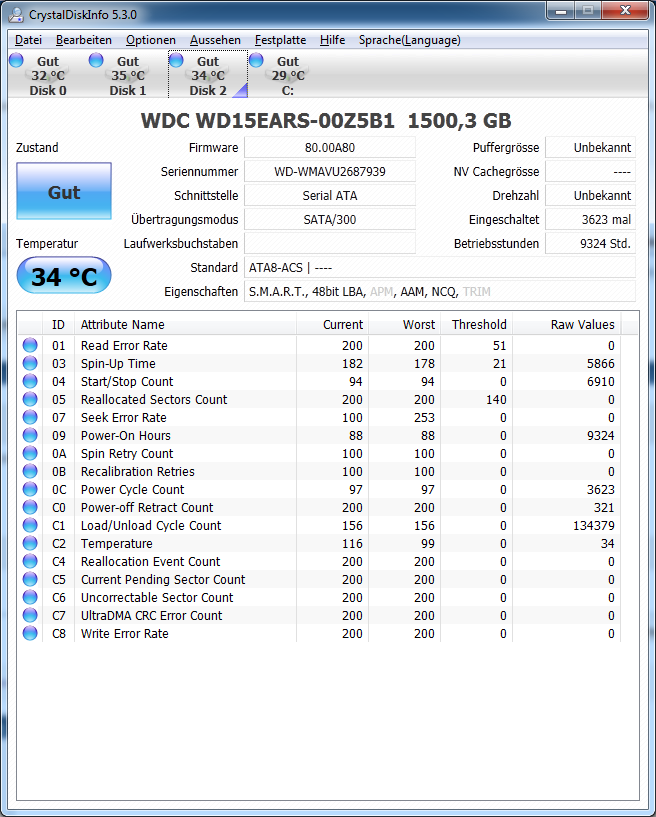Click the status orb for Recalibration Retries

[30, 471]
